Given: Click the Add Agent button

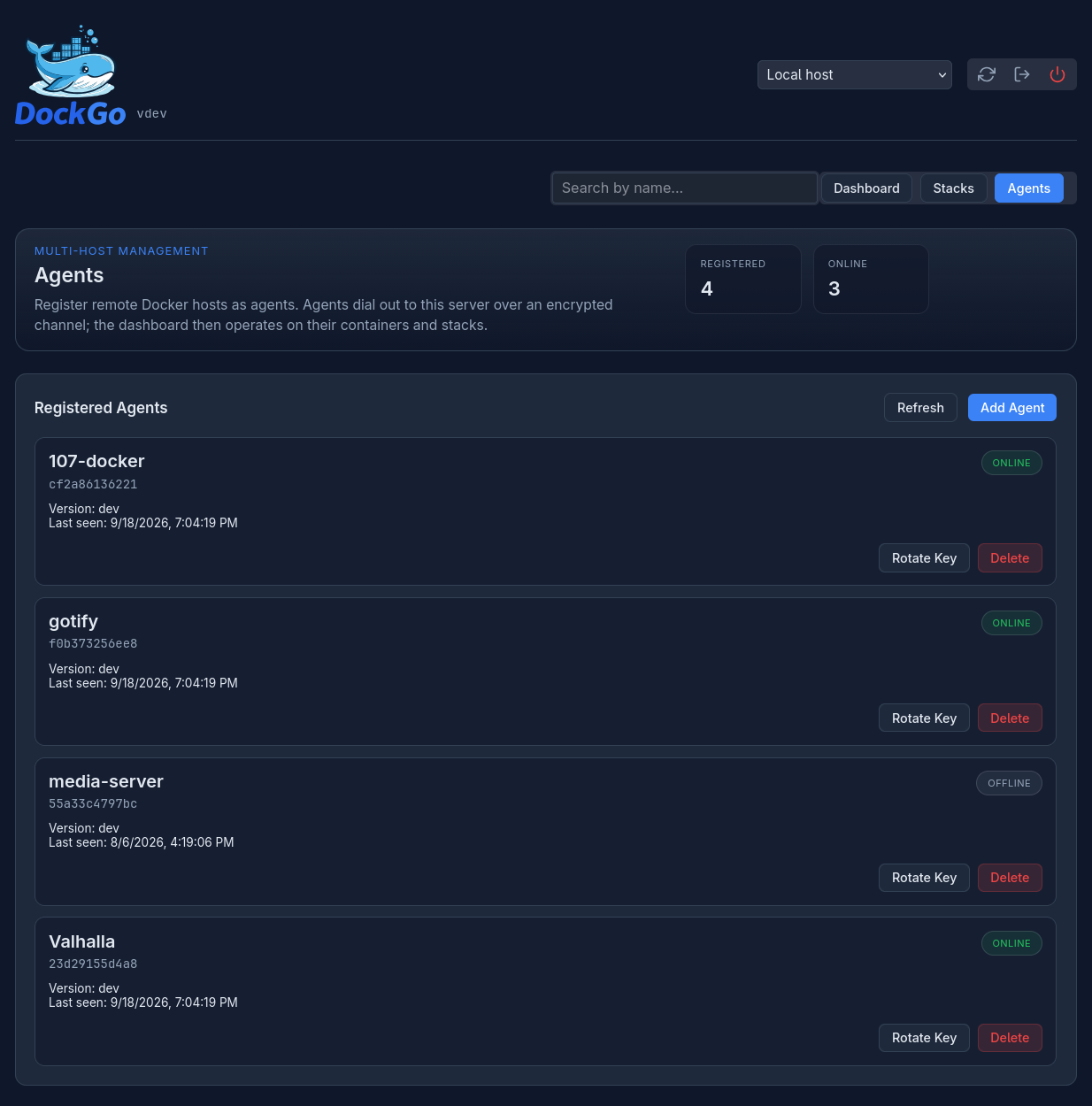Looking at the screenshot, I should pos(1012,407).
